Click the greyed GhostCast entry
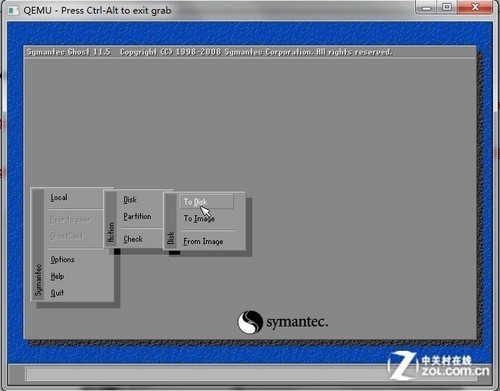The image size is (500, 391). pos(66,236)
